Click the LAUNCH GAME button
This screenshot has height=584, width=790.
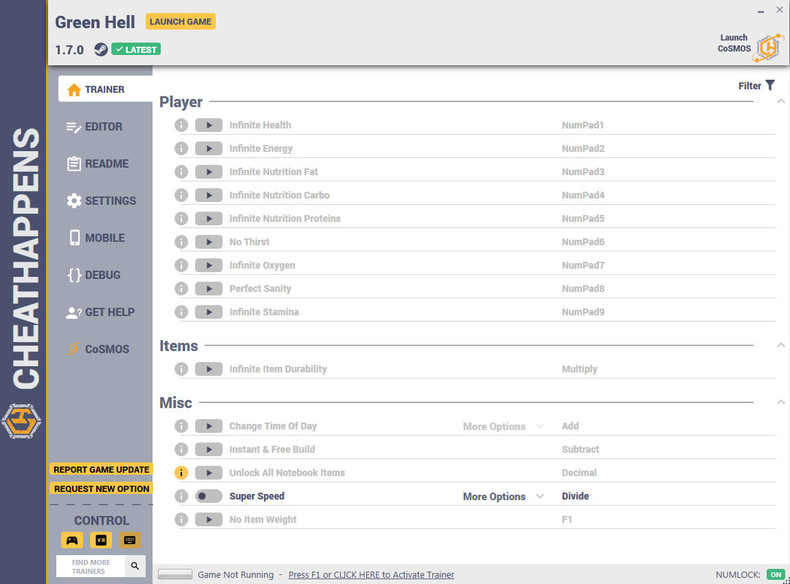coord(180,22)
